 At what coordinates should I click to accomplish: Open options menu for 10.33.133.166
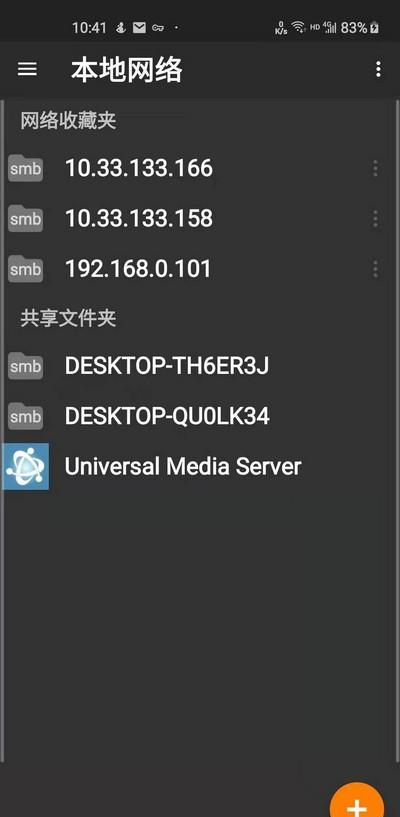click(375, 168)
